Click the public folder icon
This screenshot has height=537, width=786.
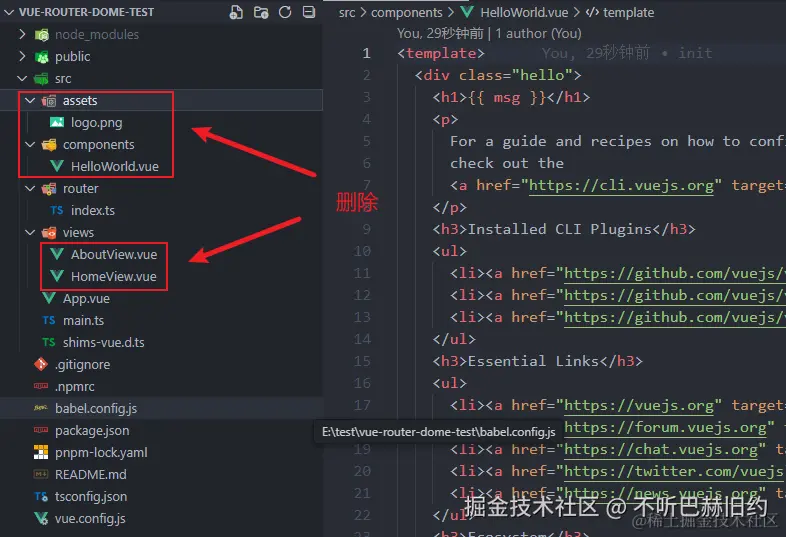[x=42, y=57]
